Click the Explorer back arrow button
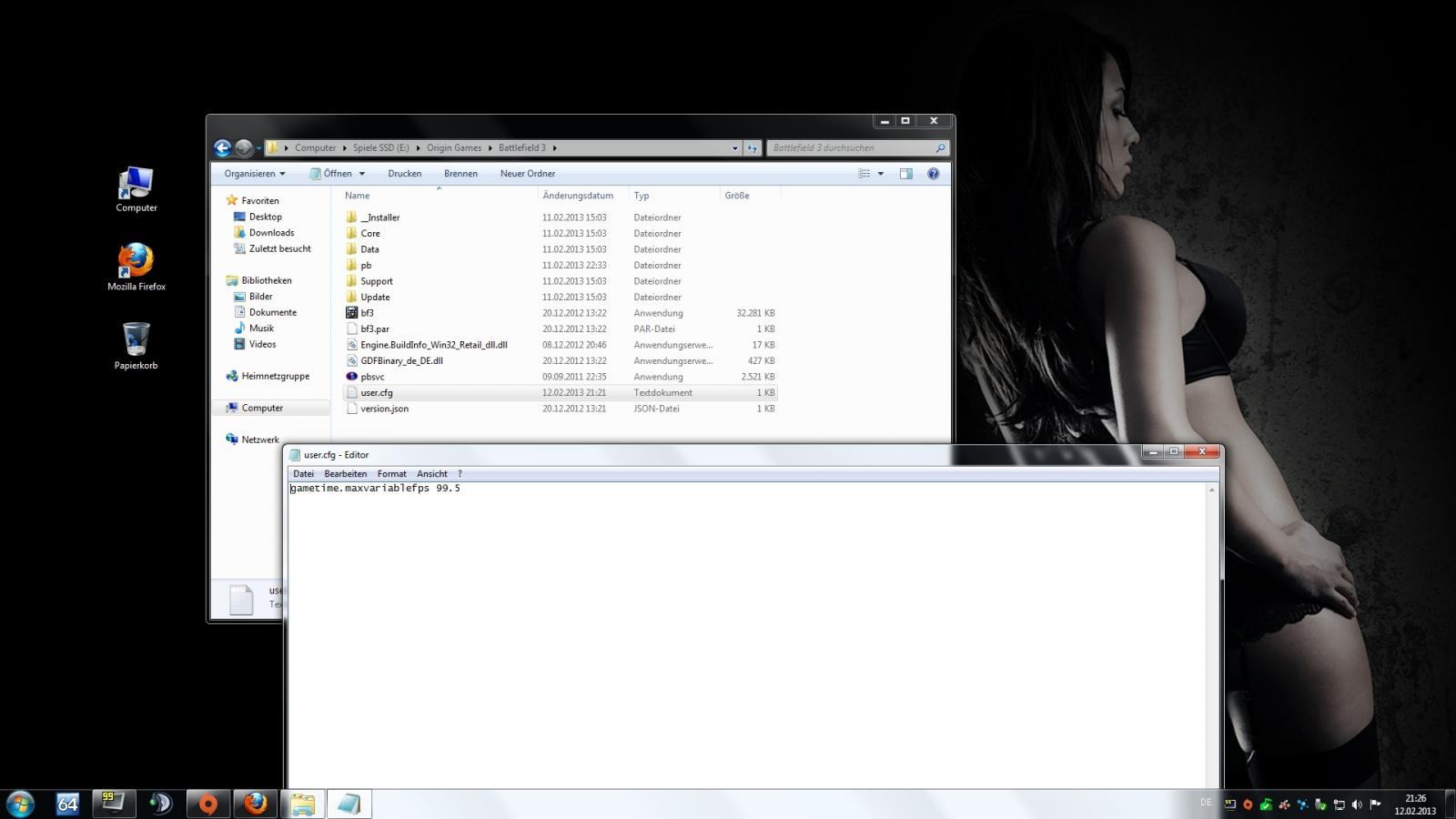This screenshot has width=1456, height=819. coord(223,147)
